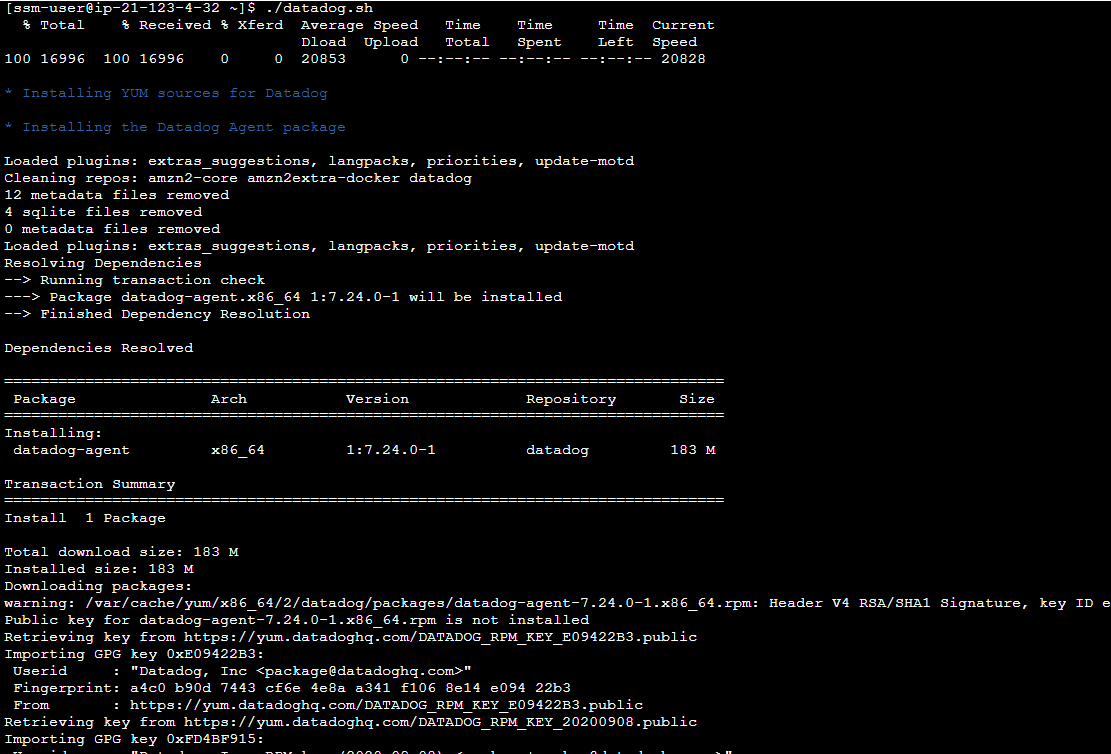Click the '20828' current speed value
The height and width of the screenshot is (754, 1111).
(x=684, y=59)
